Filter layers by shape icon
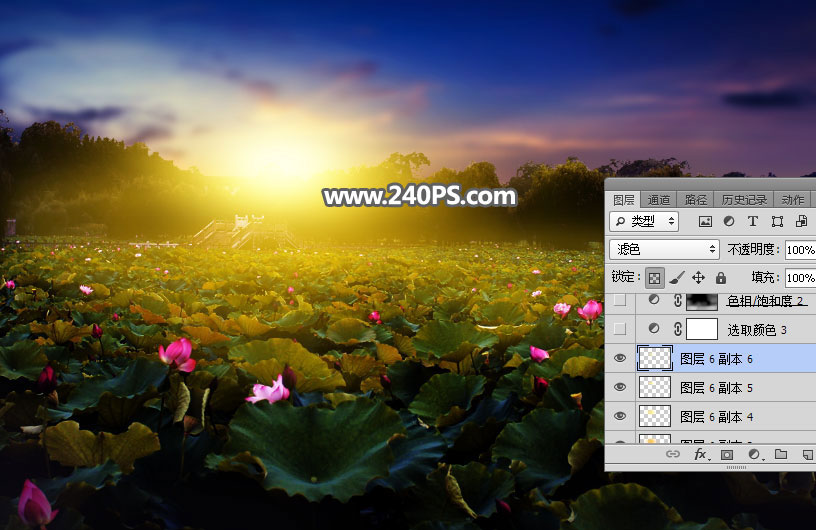Screen dimensions: 816x530 [777, 222]
